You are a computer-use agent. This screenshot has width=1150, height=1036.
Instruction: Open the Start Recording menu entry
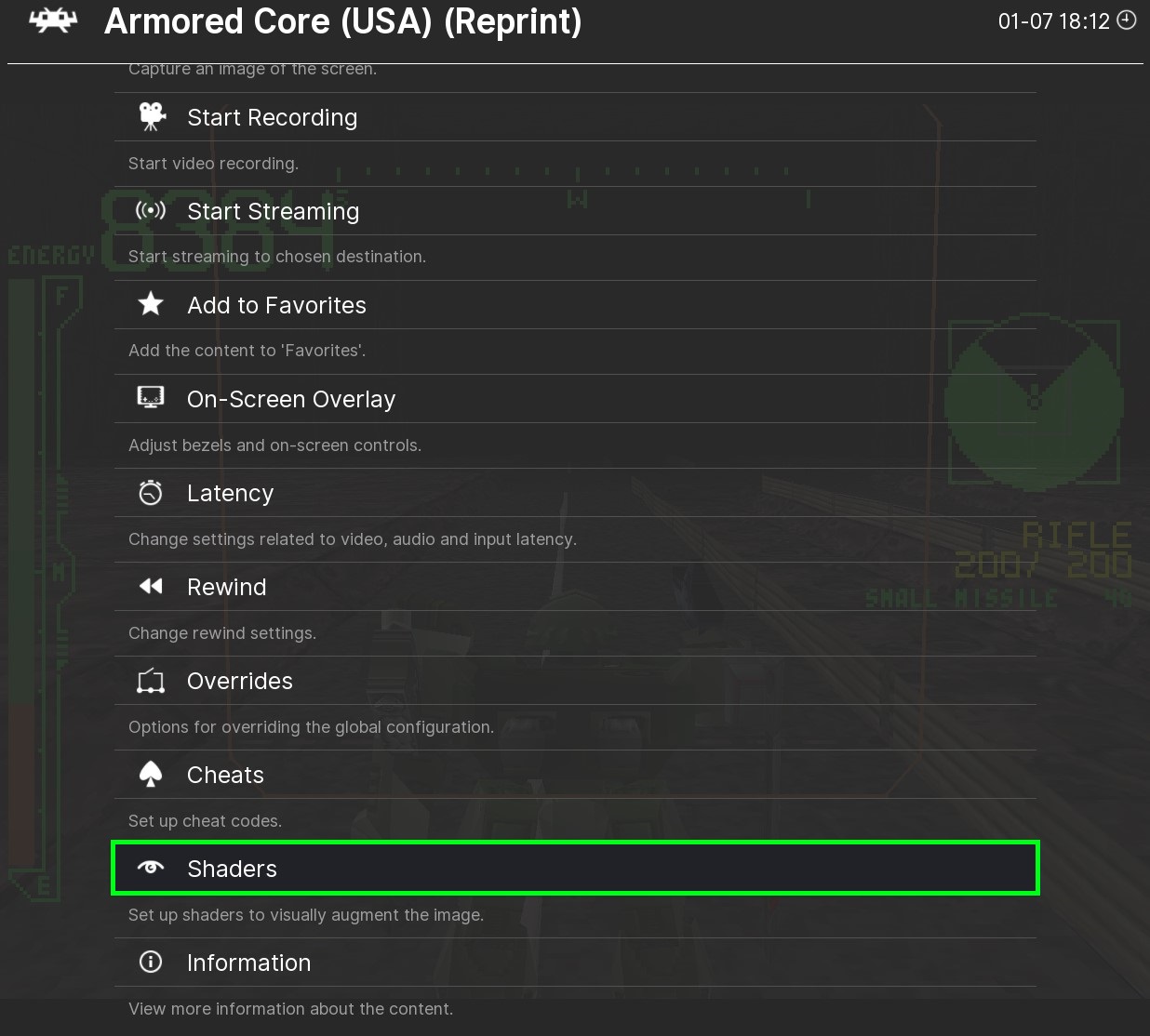pyautogui.click(x=272, y=117)
